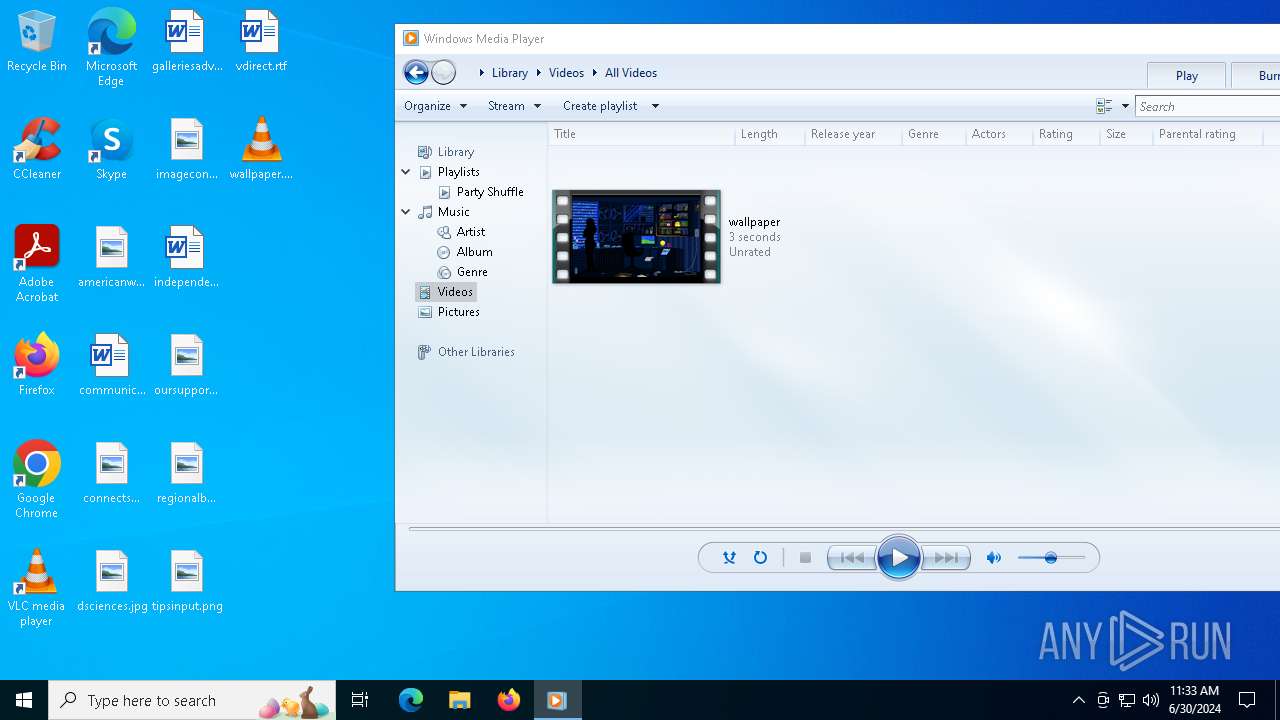The image size is (1280, 720).
Task: Click the Stop button
Action: pos(805,558)
